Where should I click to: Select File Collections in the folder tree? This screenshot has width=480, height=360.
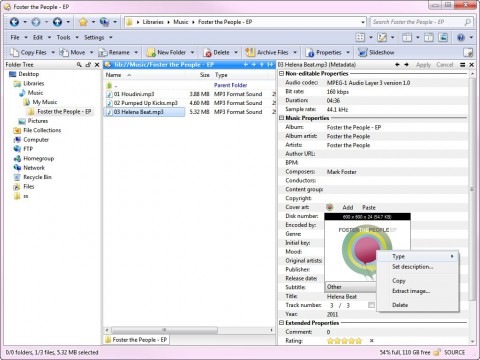(42, 130)
